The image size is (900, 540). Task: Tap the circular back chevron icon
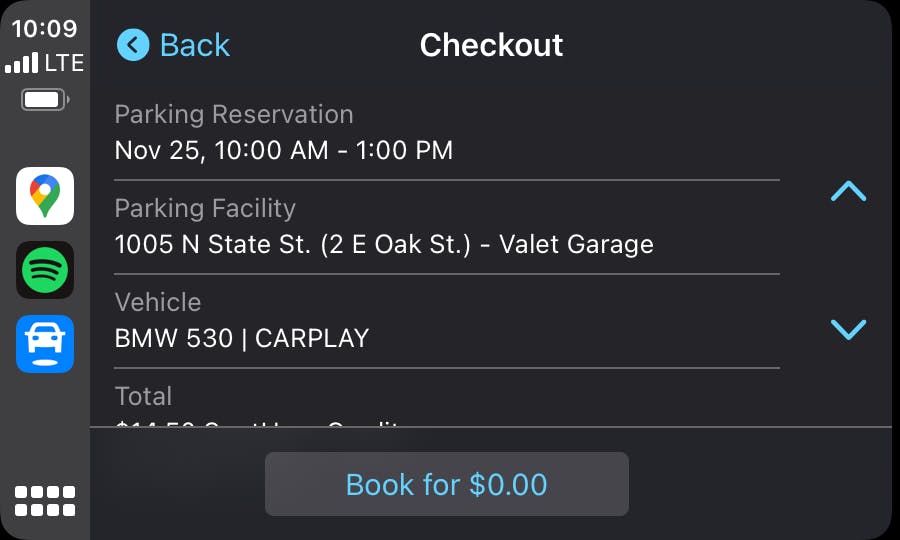point(133,45)
